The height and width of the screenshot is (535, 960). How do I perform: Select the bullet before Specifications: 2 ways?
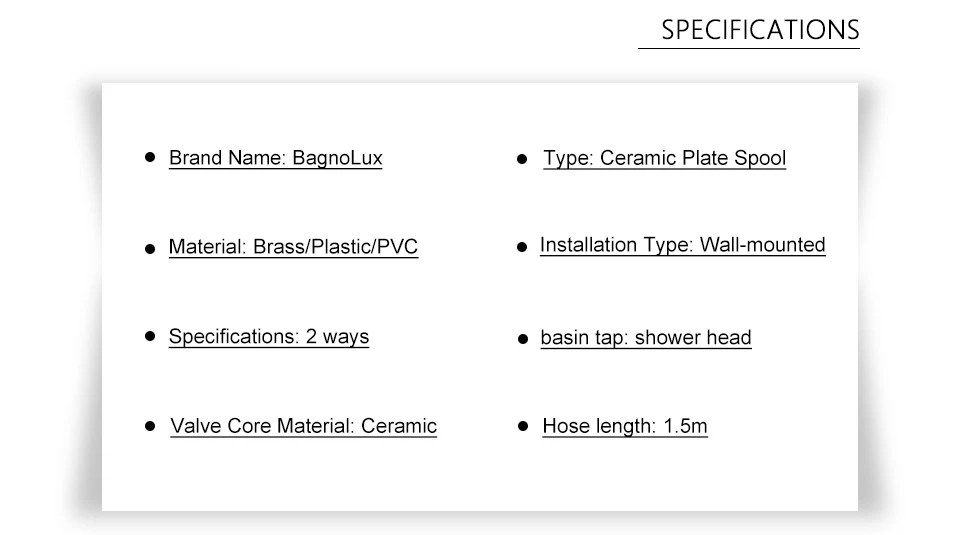pos(150,336)
